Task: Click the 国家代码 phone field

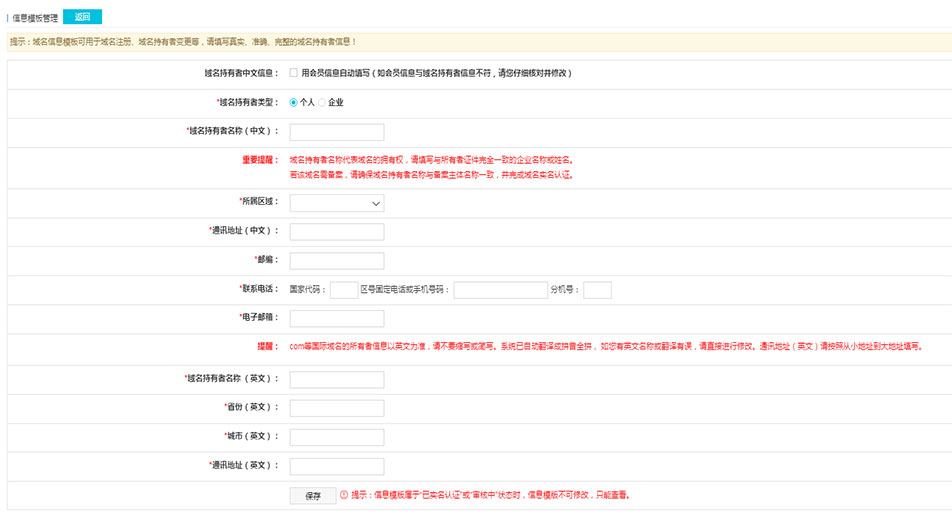Action: (343, 290)
